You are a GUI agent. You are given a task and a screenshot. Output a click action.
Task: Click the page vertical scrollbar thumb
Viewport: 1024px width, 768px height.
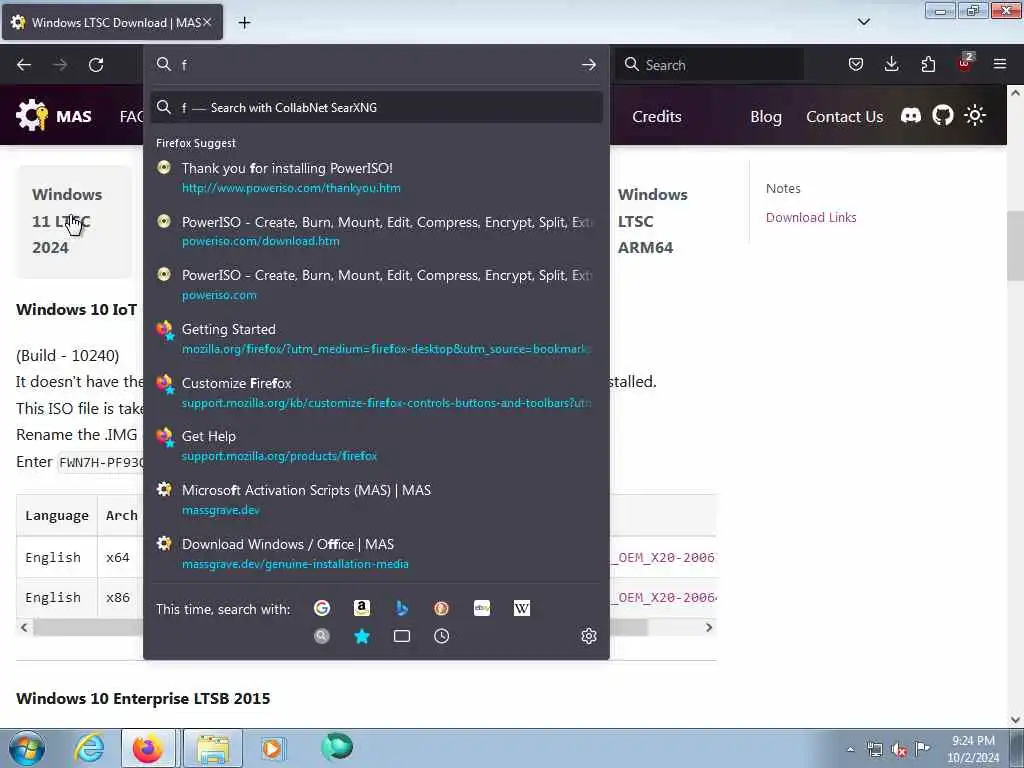tap(1015, 246)
